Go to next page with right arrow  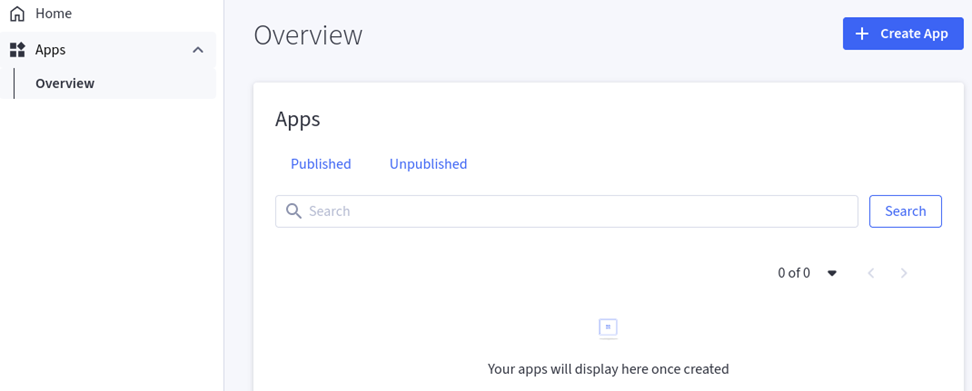coord(904,273)
